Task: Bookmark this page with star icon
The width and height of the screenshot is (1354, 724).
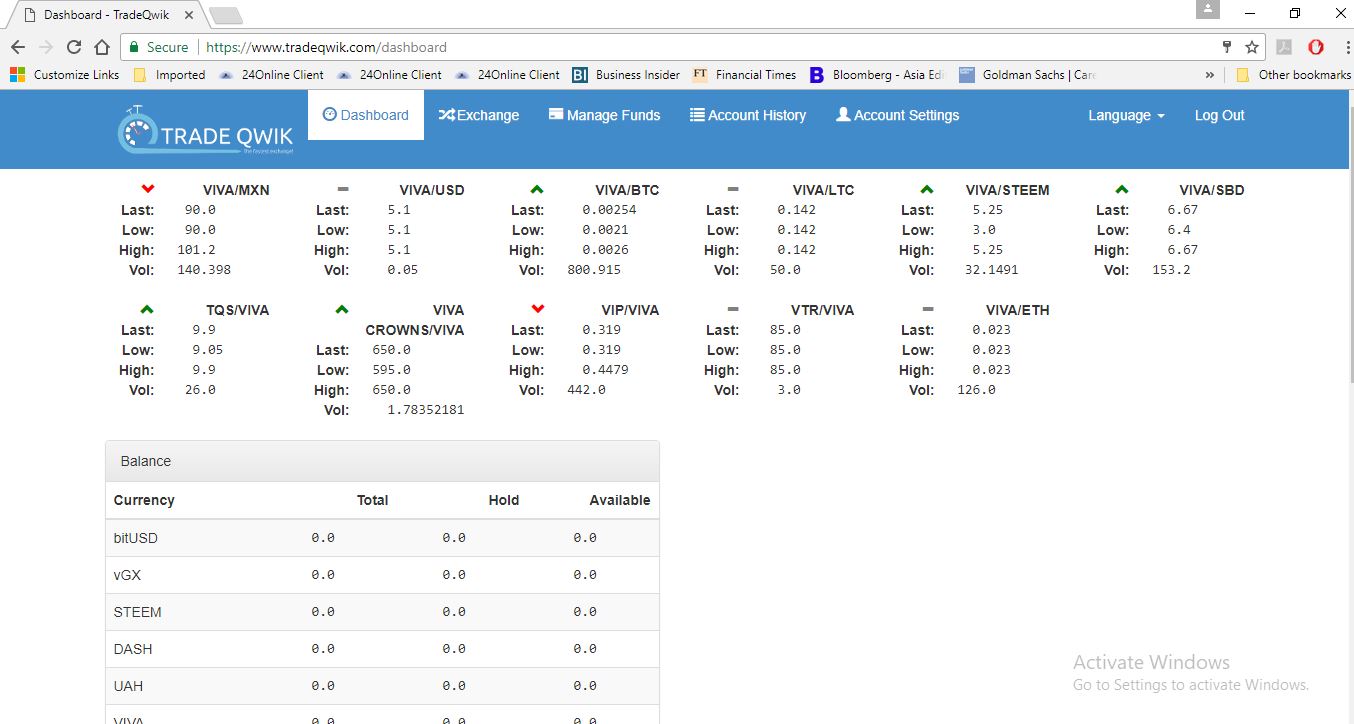Action: point(1251,47)
